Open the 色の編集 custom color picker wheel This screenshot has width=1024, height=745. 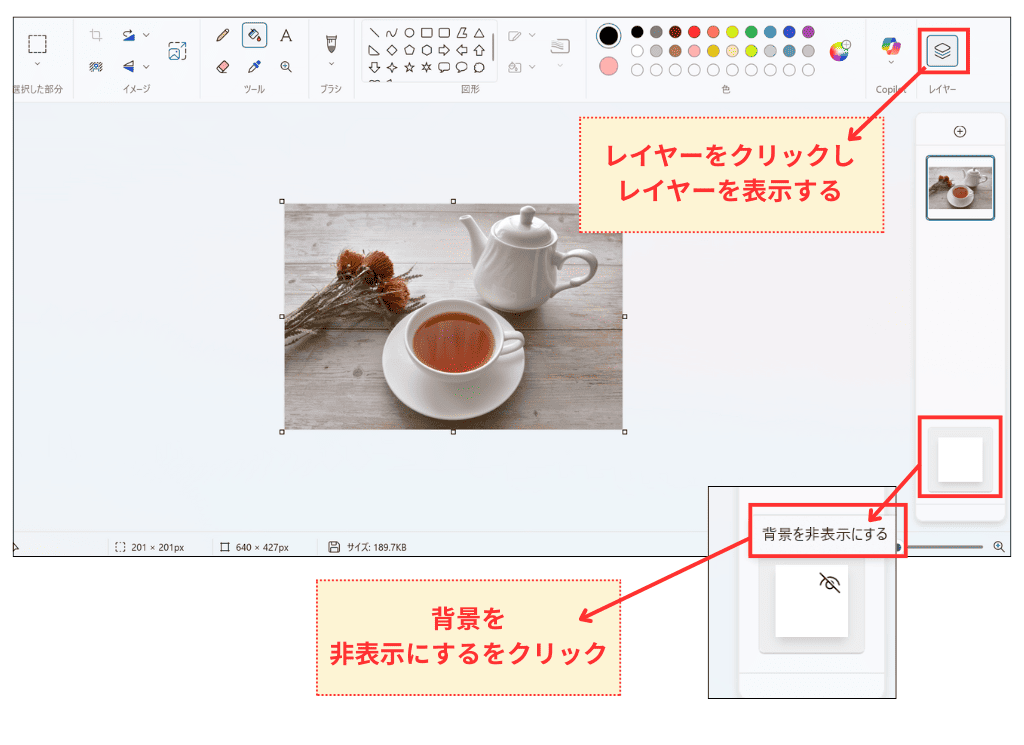[x=840, y=50]
